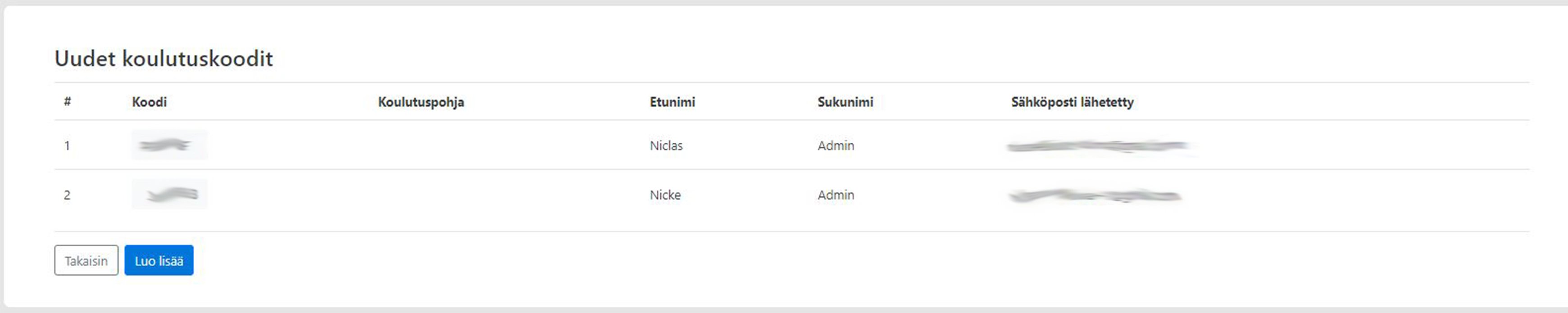The image size is (1568, 313).
Task: Click the blurred code in row 1
Action: click(x=168, y=145)
